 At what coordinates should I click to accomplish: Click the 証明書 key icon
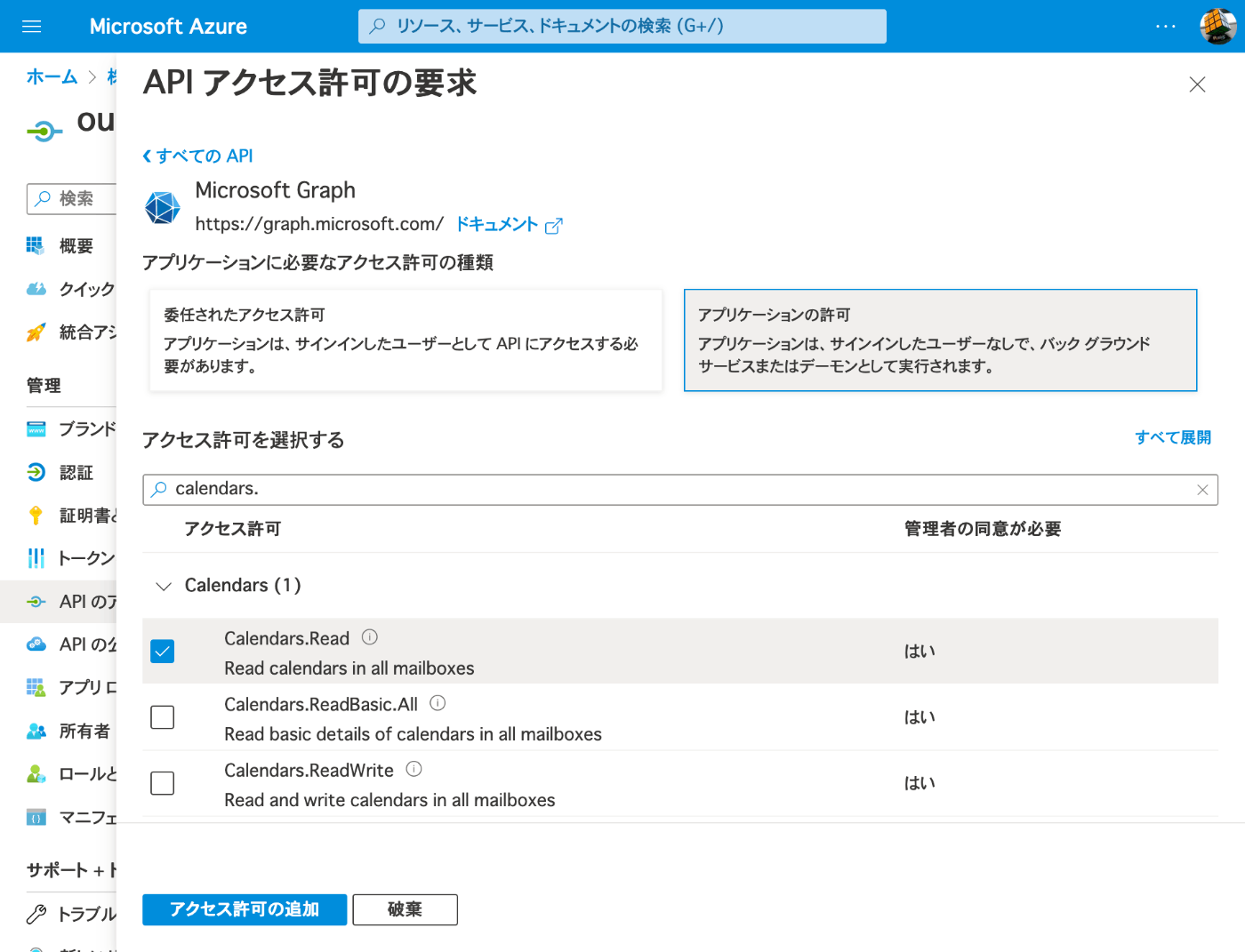36,516
